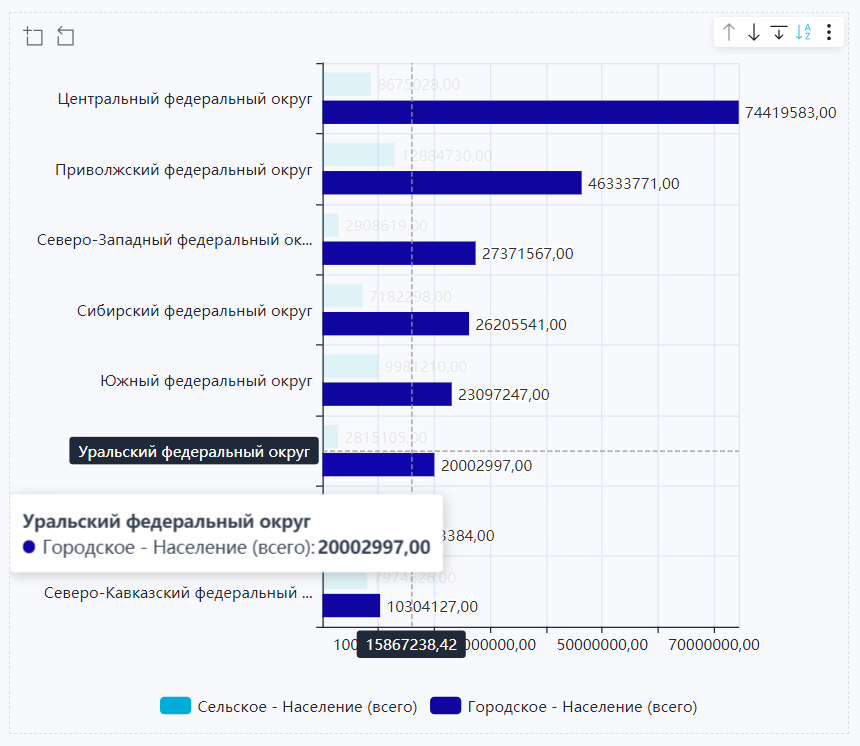Toggle the A-Z sort icon
Screen dimensions: 860x746
pyautogui.click(x=803, y=33)
